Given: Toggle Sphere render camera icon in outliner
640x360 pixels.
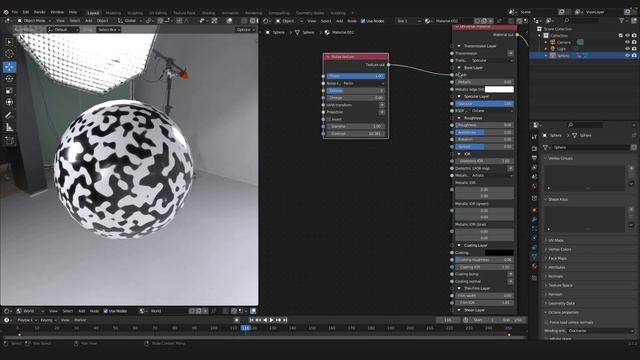Looking at the screenshot, I should [x=634, y=56].
